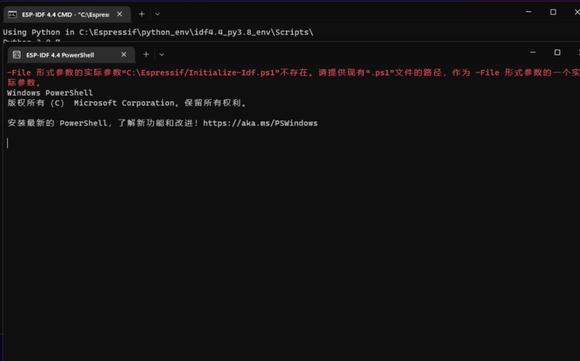The image size is (580, 361).
Task: Click the Microsoft Corporation copyright line
Action: click(x=127, y=103)
